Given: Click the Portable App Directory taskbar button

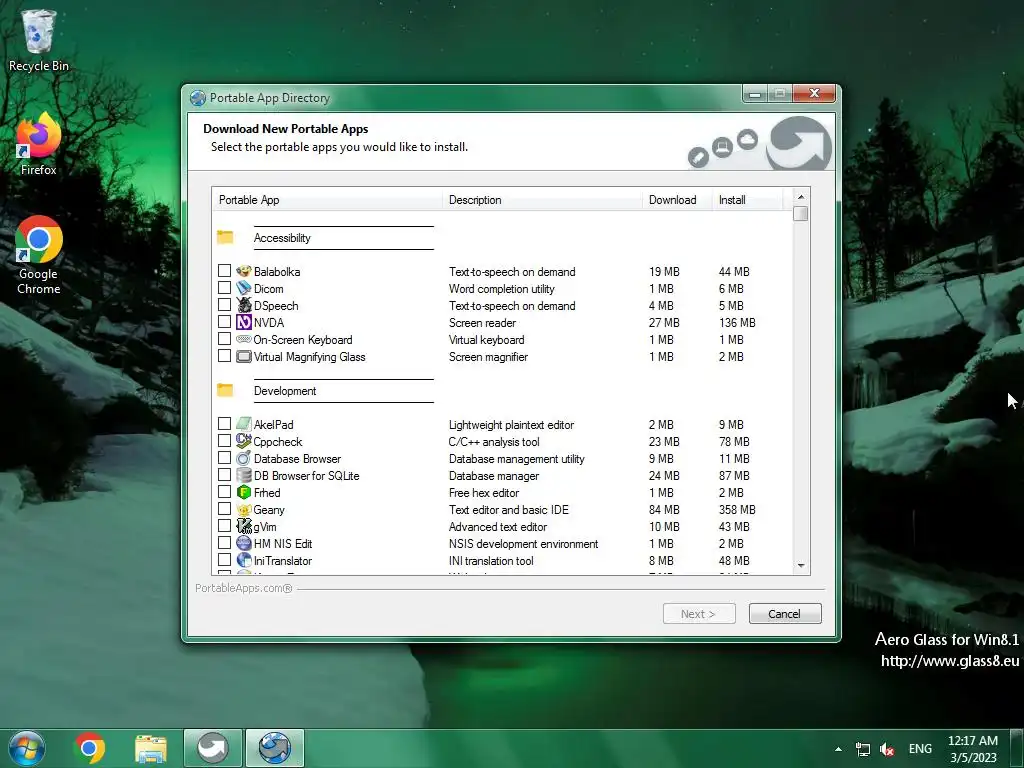Looking at the screenshot, I should tap(274, 748).
